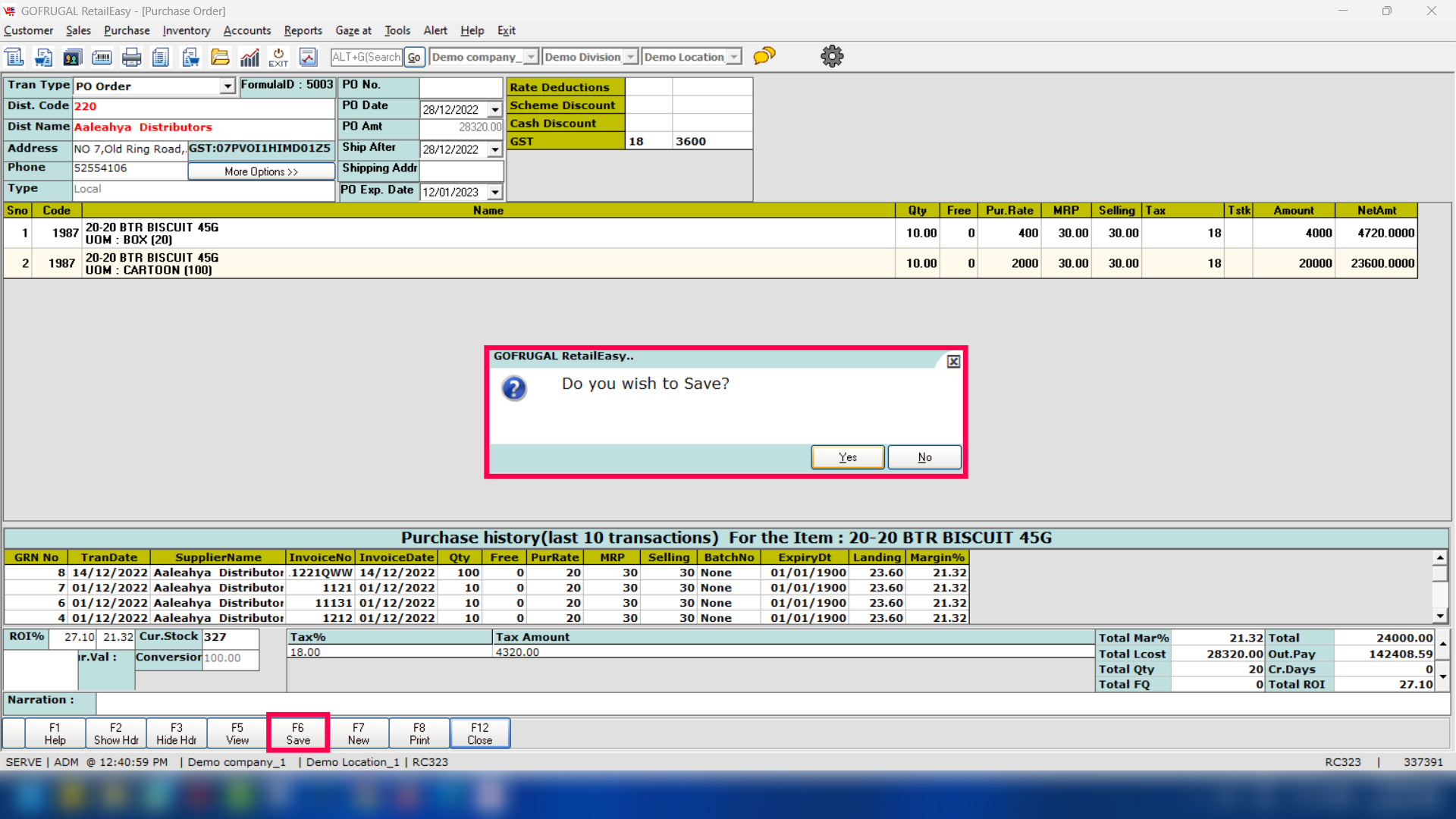Open the settings gear icon
This screenshot has width=1456, height=819.
tap(832, 56)
